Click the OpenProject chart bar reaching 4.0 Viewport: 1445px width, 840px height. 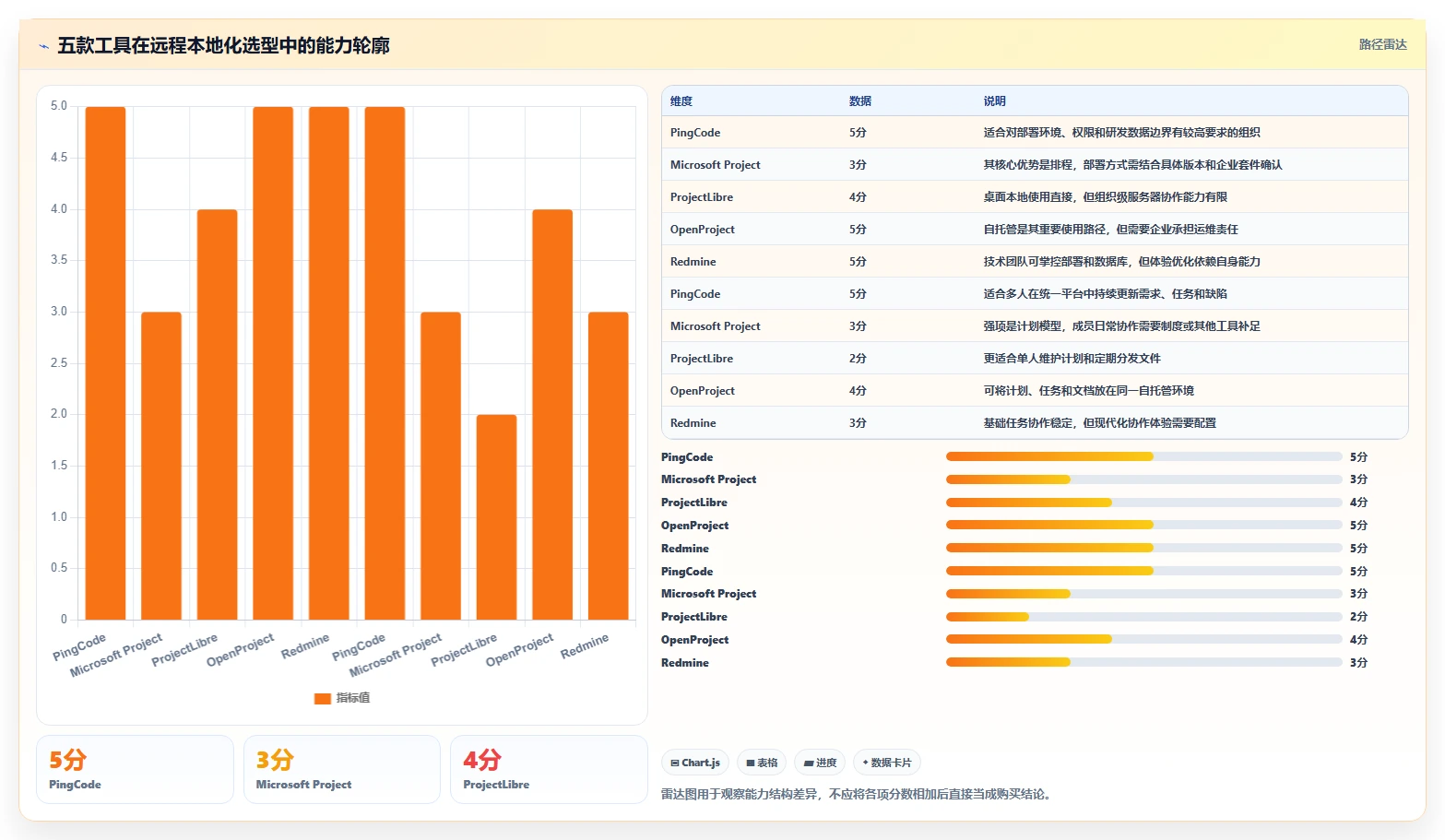coord(552,415)
